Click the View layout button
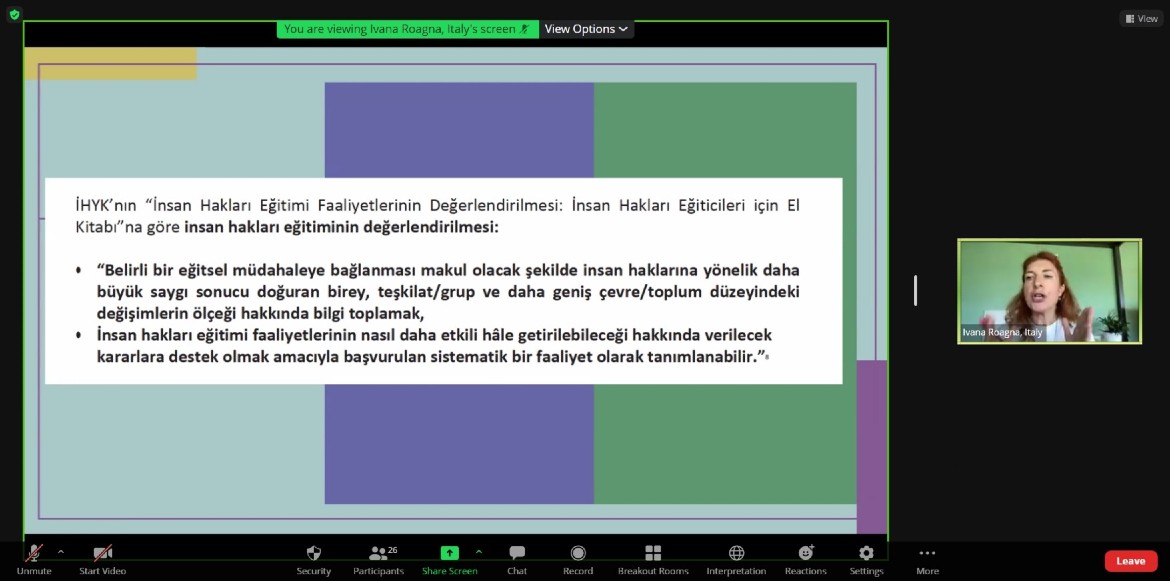The image size is (1170, 581). (1142, 19)
